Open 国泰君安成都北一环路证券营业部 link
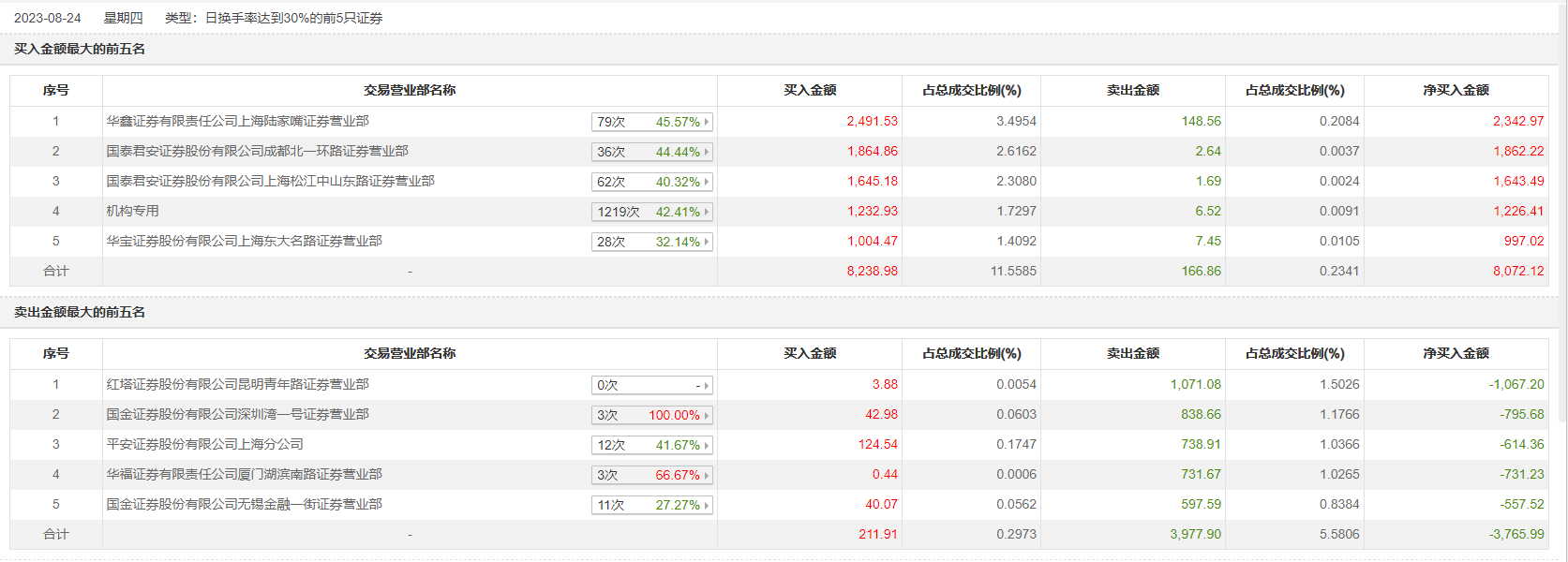The image size is (1568, 562). tap(257, 151)
